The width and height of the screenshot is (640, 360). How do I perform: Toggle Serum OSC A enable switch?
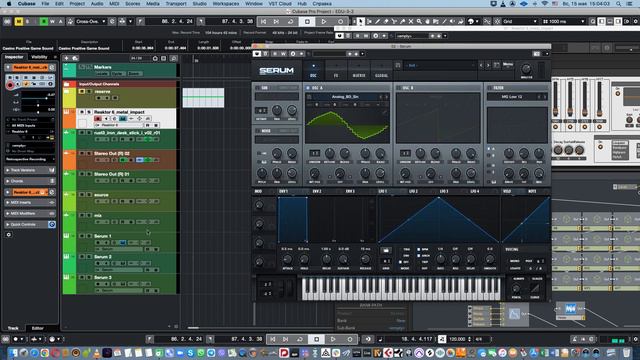click(x=308, y=88)
